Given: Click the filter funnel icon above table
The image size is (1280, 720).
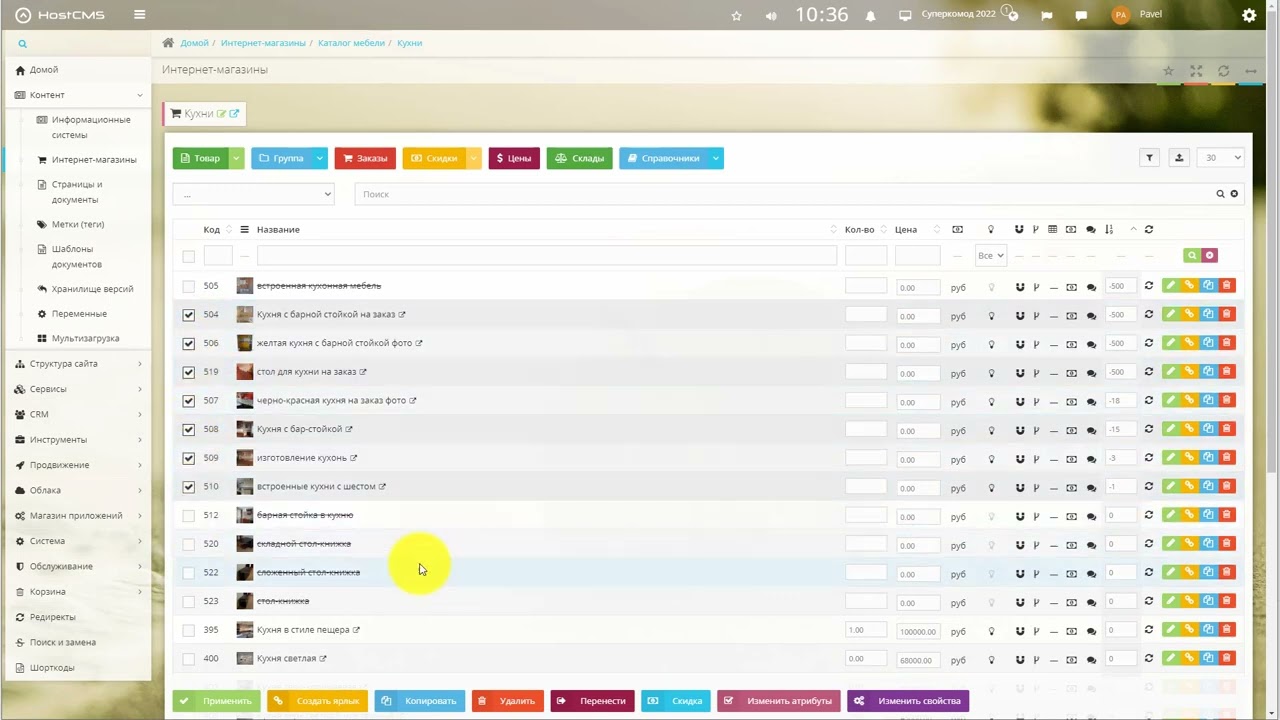Looking at the screenshot, I should click(x=1150, y=157).
